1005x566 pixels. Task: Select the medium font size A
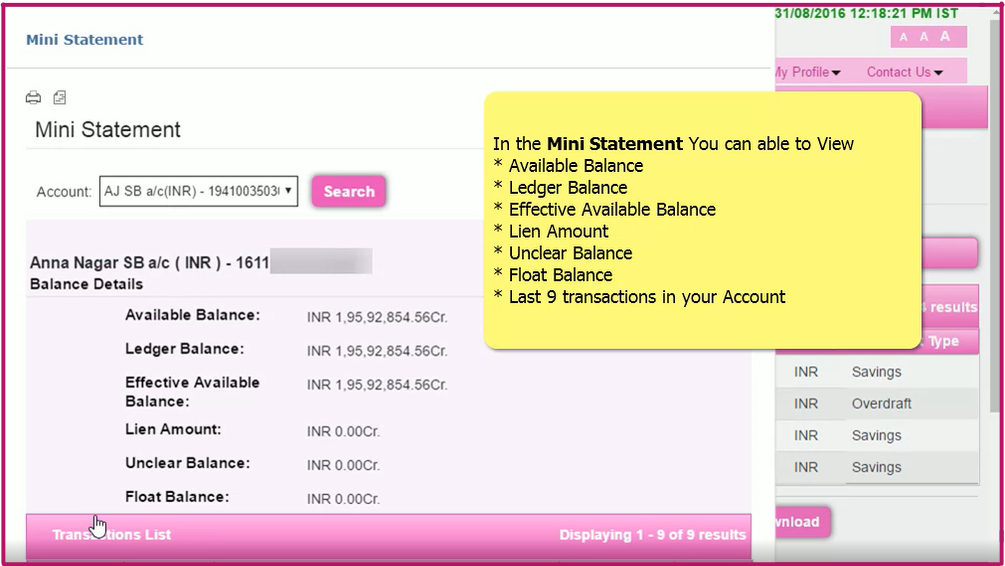[x=923, y=37]
